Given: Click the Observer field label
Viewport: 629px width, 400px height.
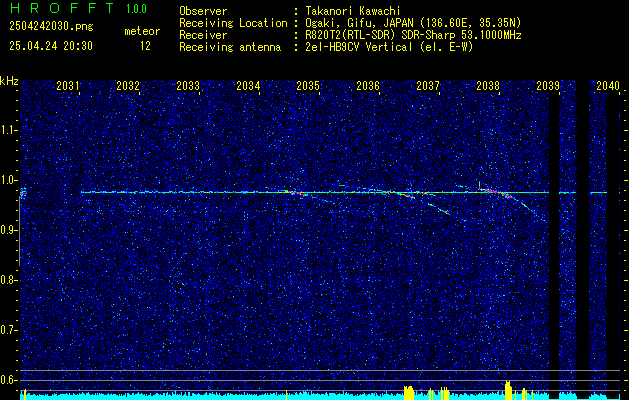Looking at the screenshot, I should tap(203, 11).
